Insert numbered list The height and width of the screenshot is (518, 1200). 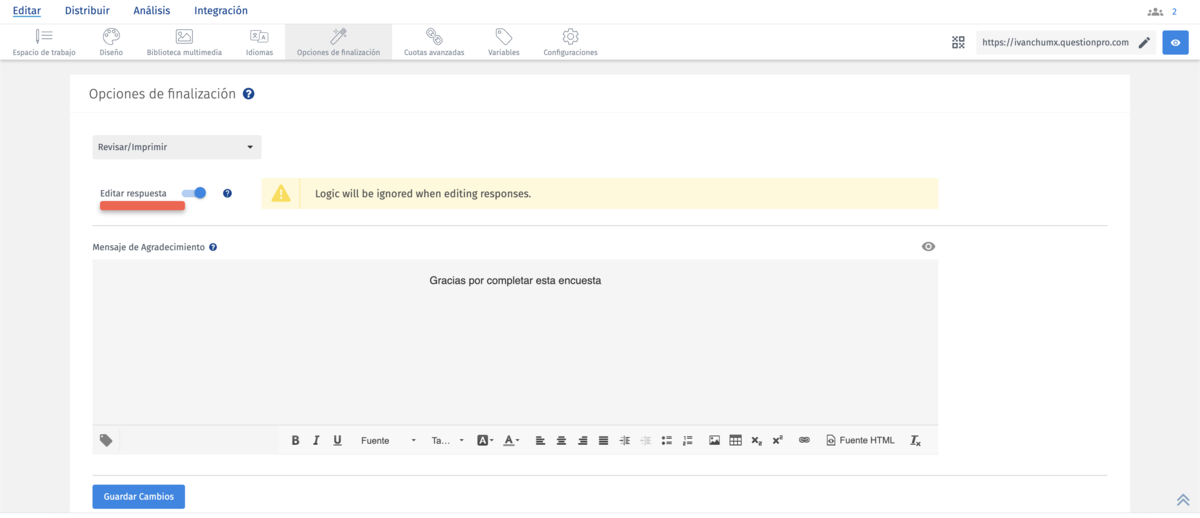[687, 440]
